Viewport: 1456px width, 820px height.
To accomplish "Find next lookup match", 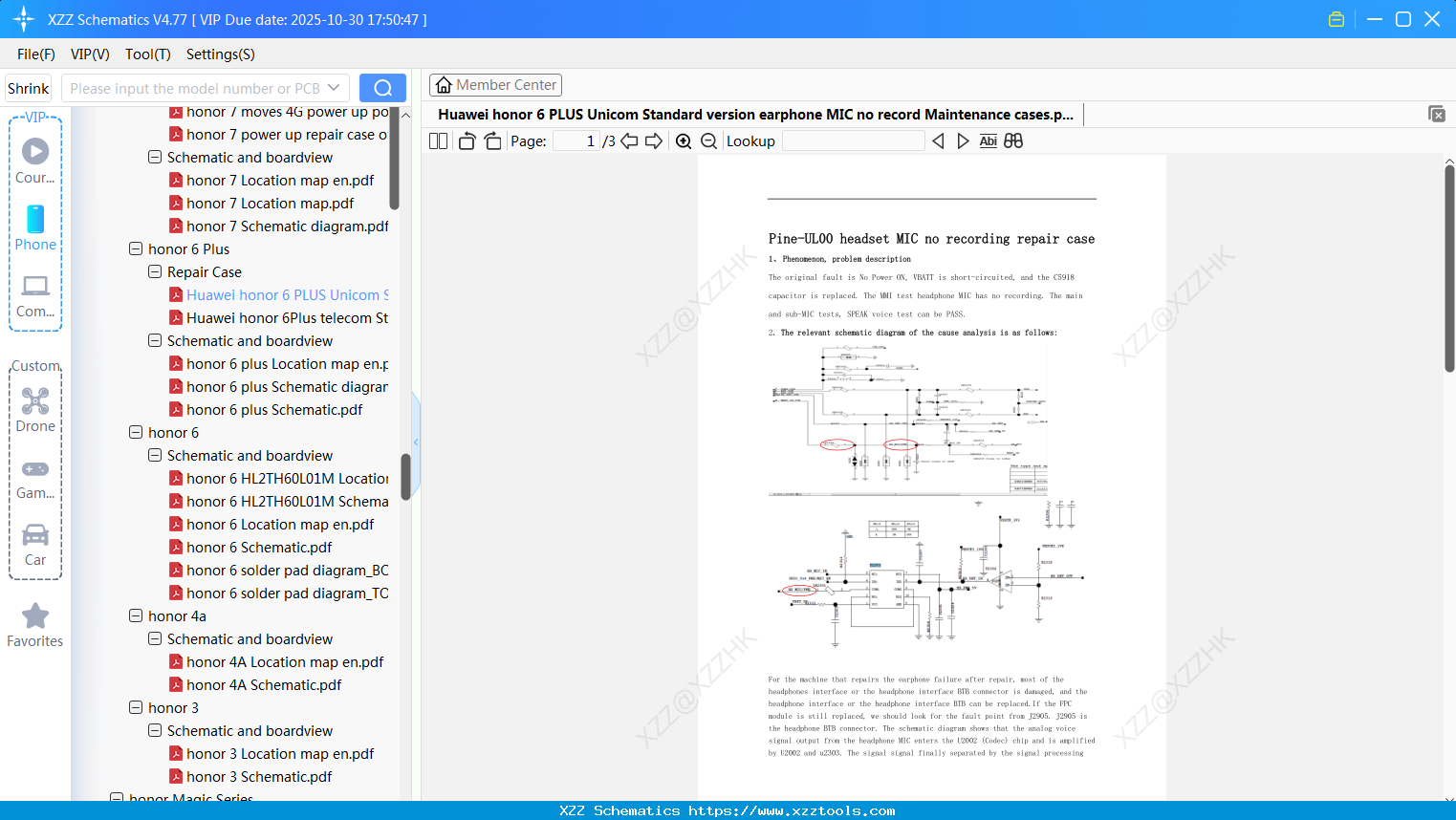I will point(963,141).
